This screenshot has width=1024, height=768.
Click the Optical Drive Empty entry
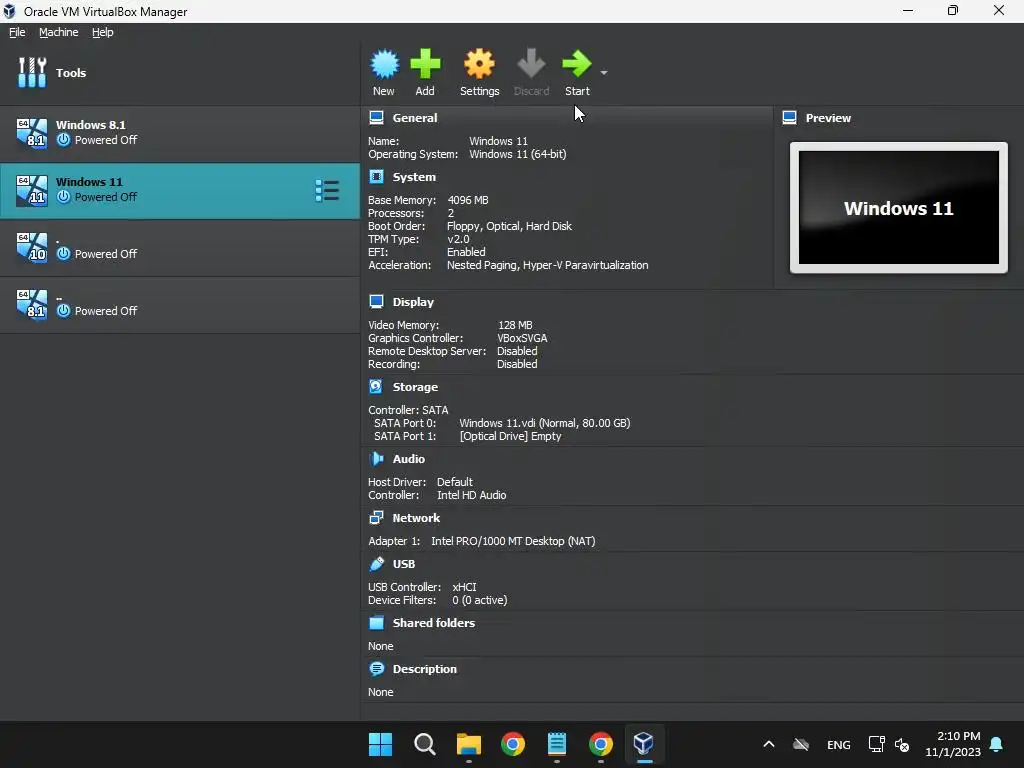click(510, 436)
